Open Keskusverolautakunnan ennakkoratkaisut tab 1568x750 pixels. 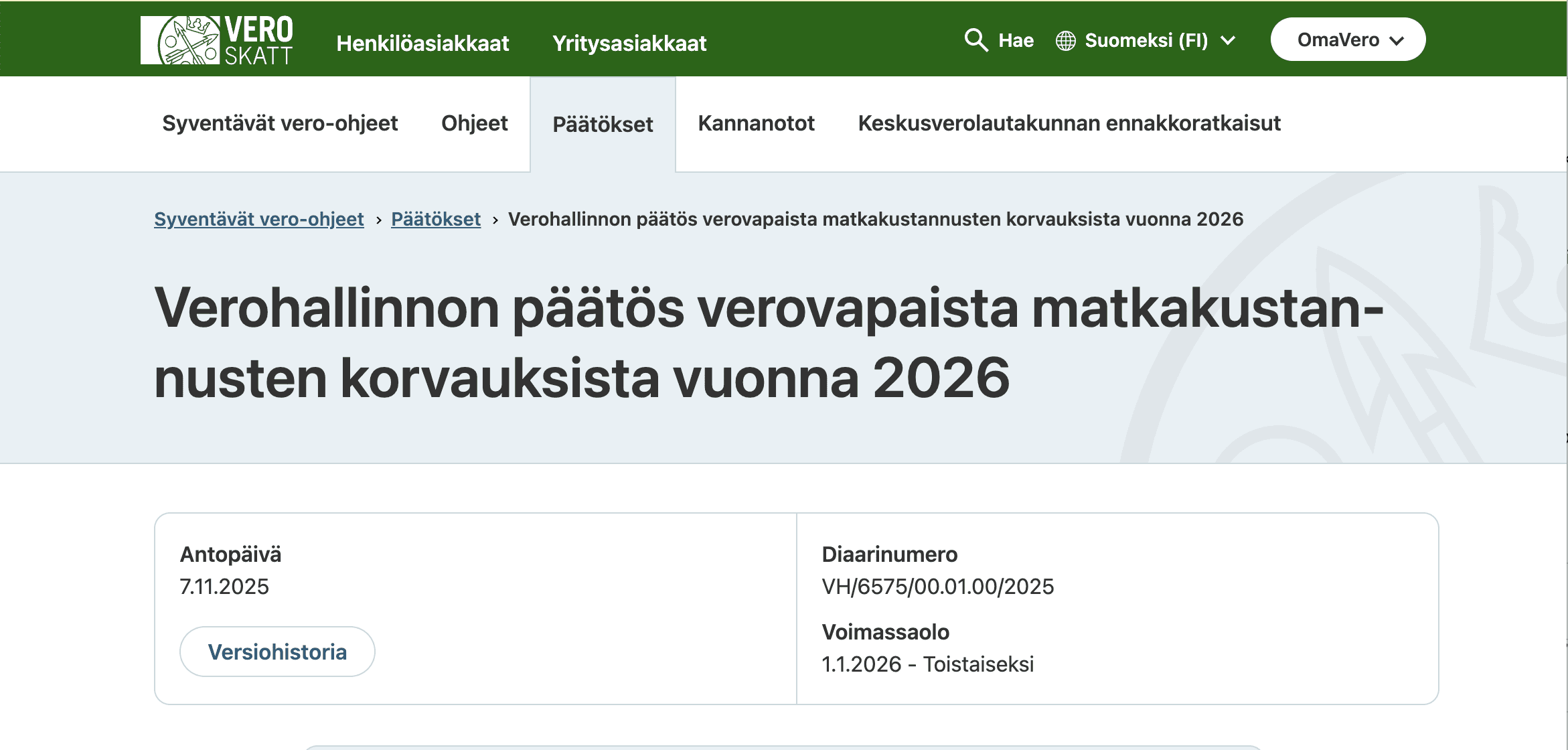(x=1069, y=123)
